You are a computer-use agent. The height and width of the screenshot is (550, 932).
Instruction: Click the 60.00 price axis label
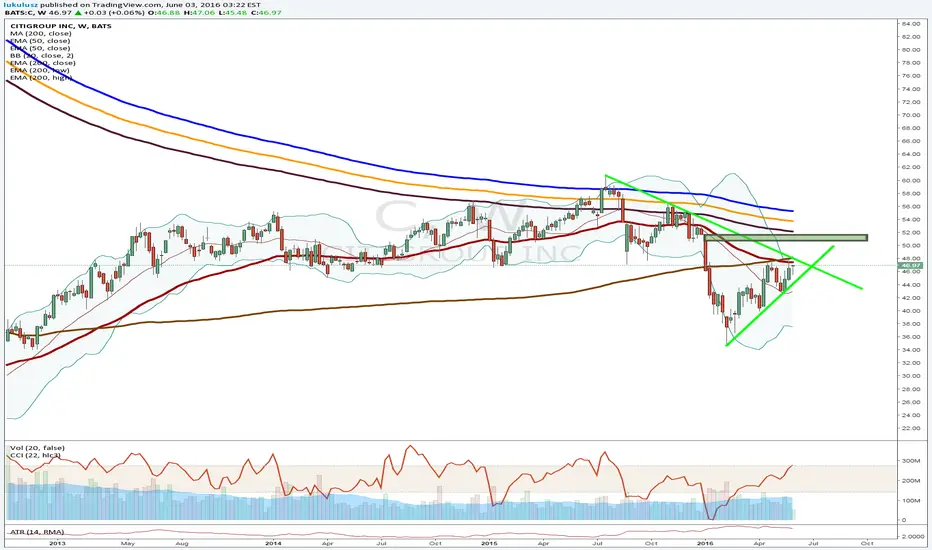pyautogui.click(x=911, y=181)
